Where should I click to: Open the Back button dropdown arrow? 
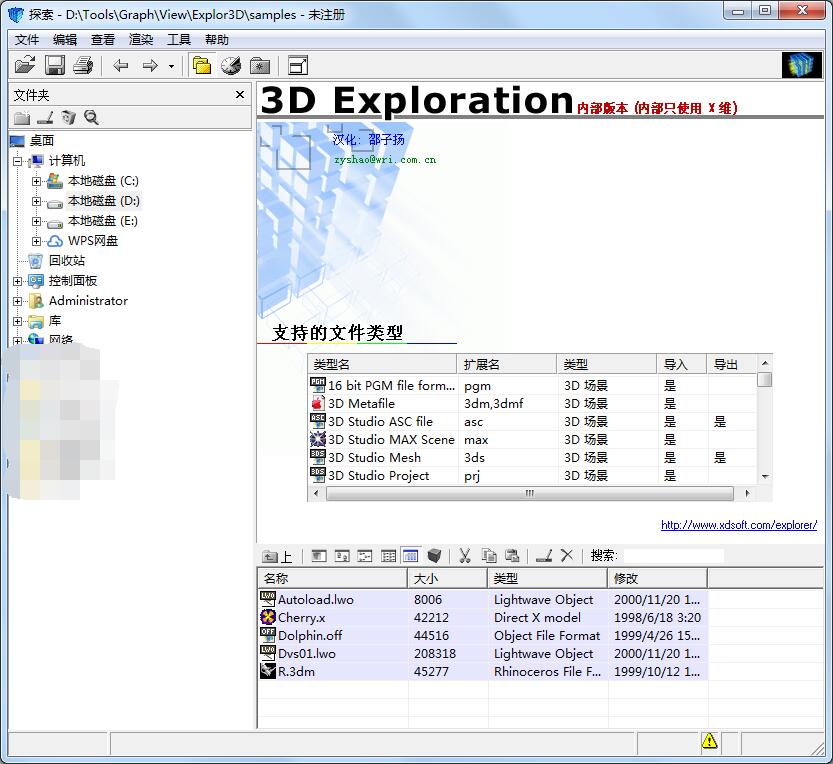(x=170, y=65)
